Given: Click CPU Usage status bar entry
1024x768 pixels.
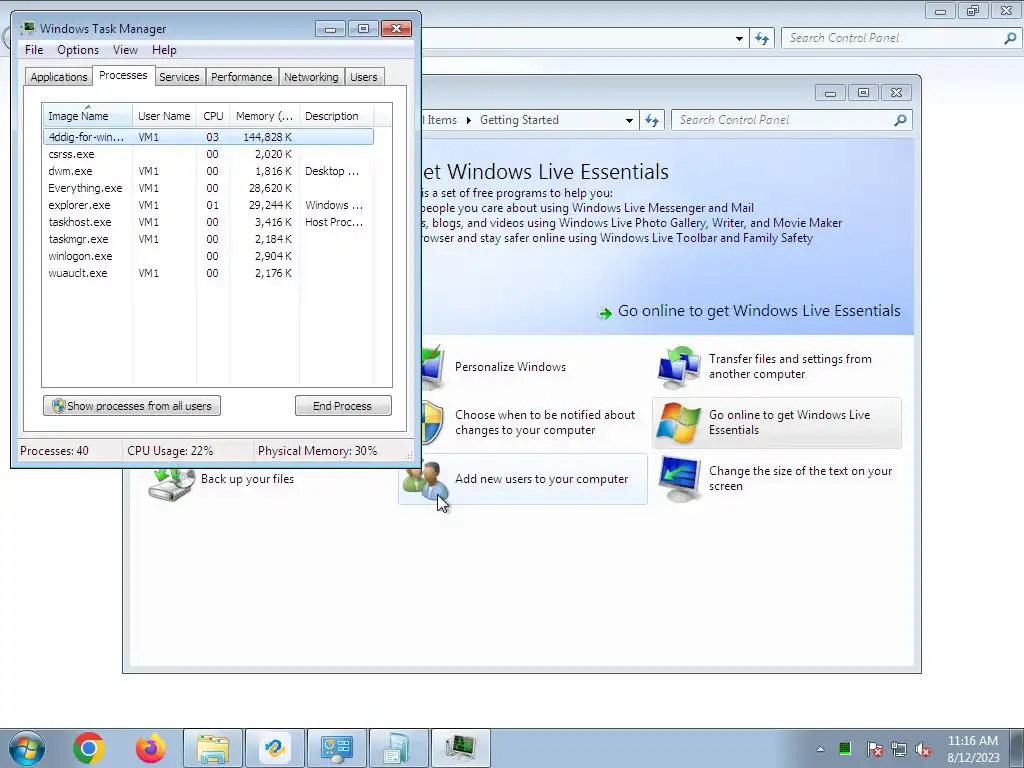Looking at the screenshot, I should tap(170, 451).
